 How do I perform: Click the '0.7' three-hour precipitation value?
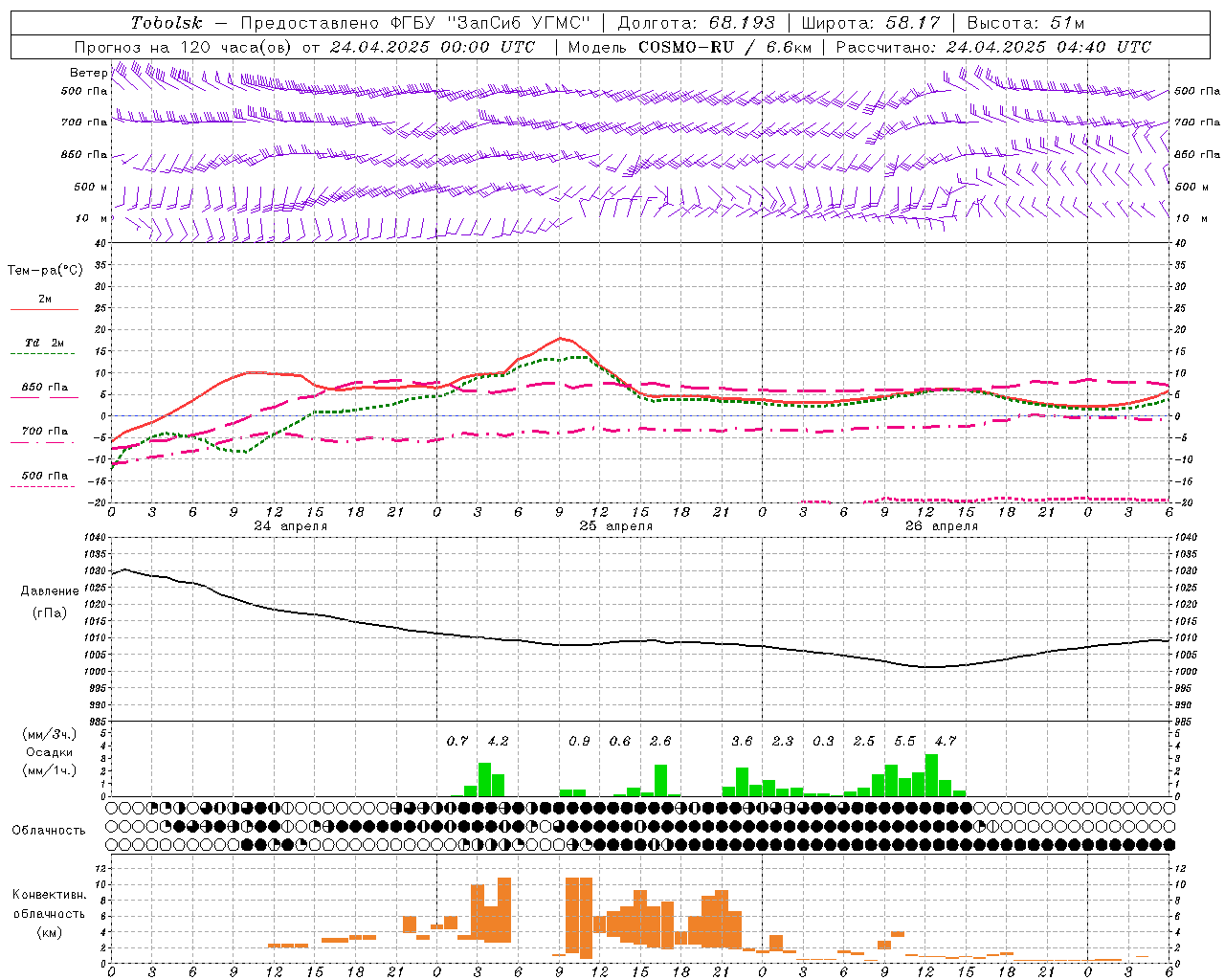pyautogui.click(x=457, y=741)
